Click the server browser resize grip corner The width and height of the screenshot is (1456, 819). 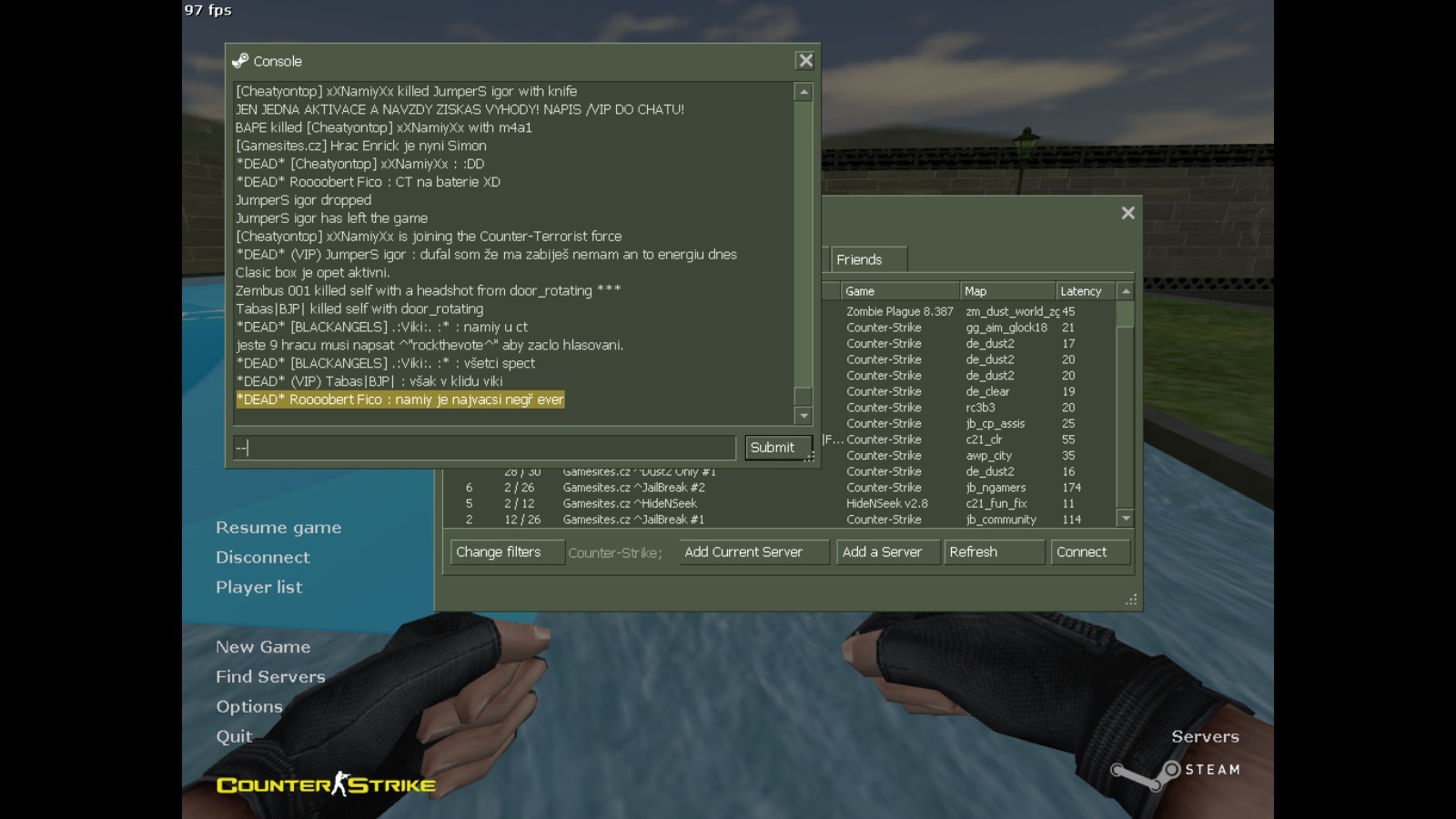(1131, 600)
